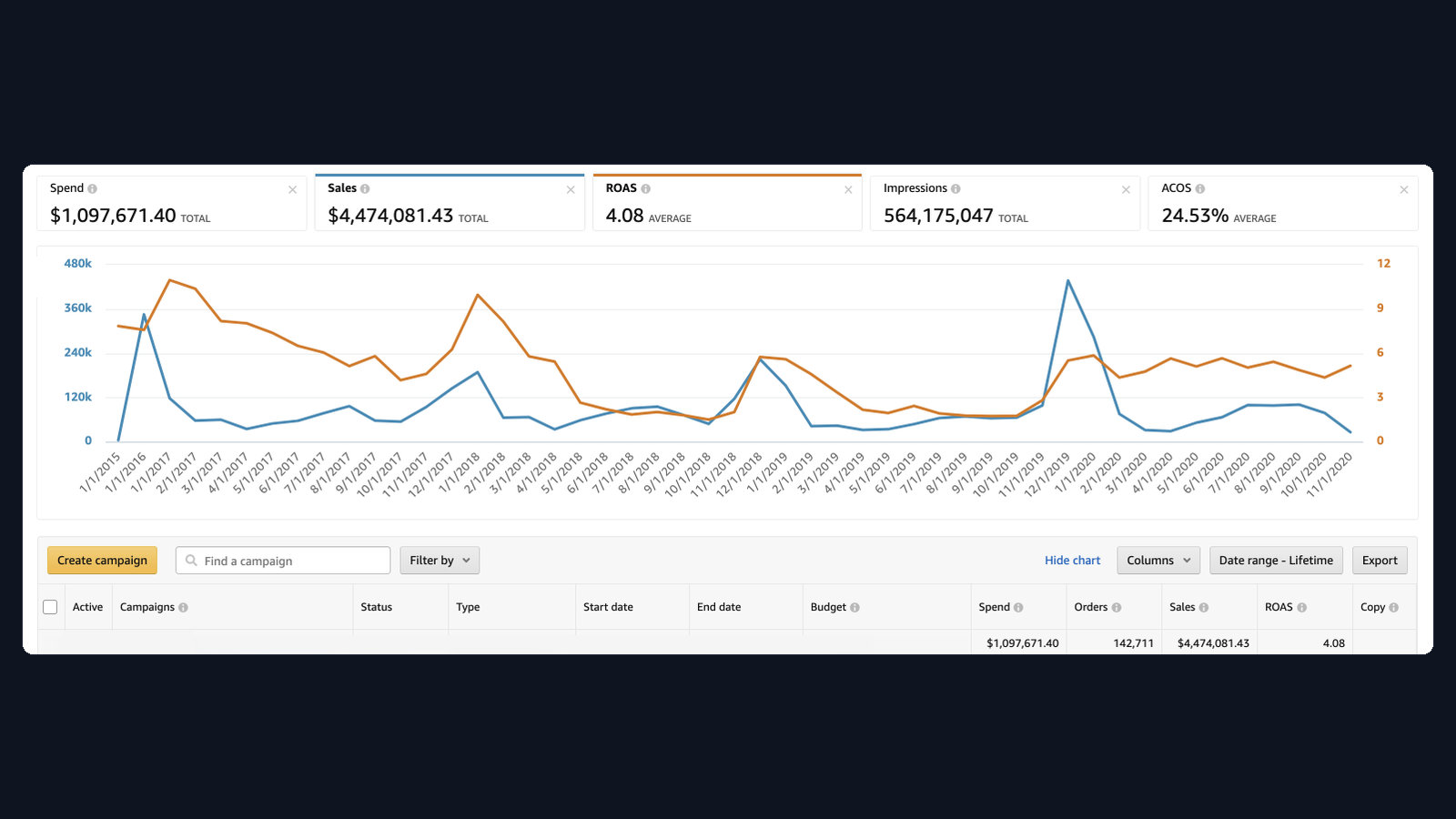
Task: Select the Spend metric card
Action: click(x=172, y=203)
